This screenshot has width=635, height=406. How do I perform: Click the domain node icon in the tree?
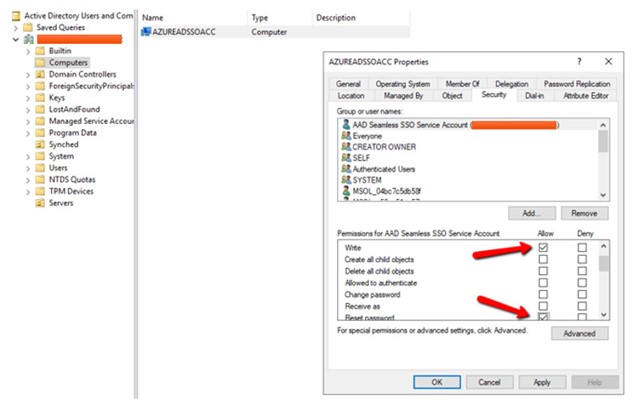click(29, 39)
